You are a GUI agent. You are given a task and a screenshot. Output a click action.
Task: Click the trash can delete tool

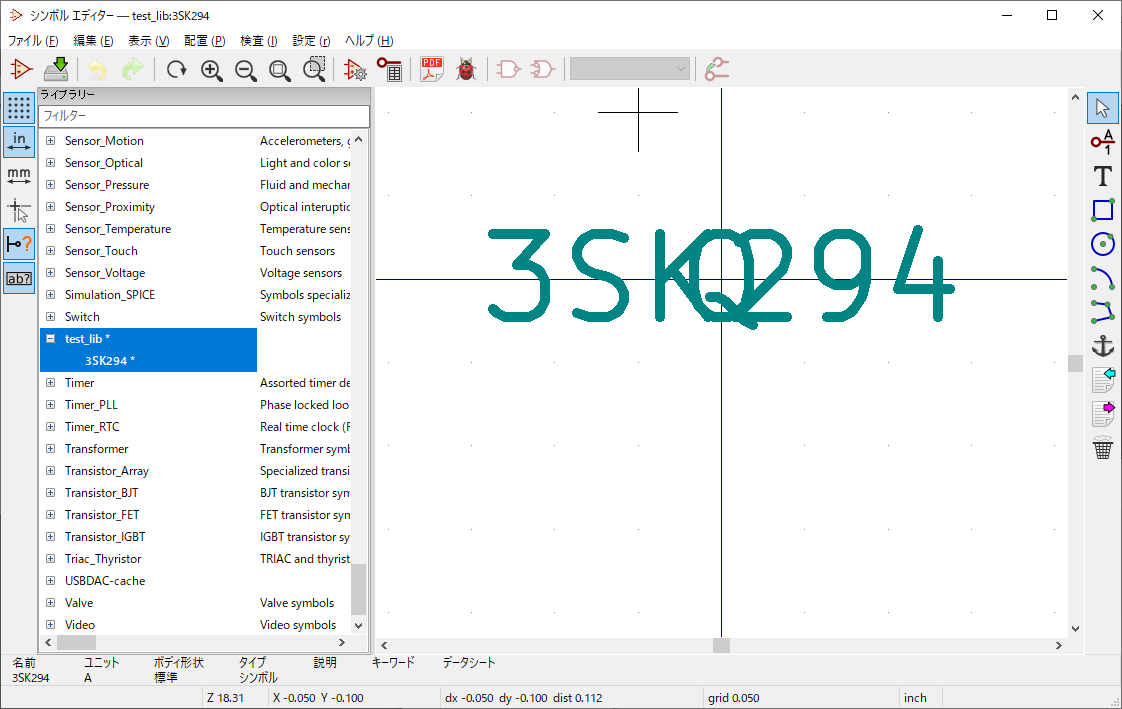(1102, 448)
